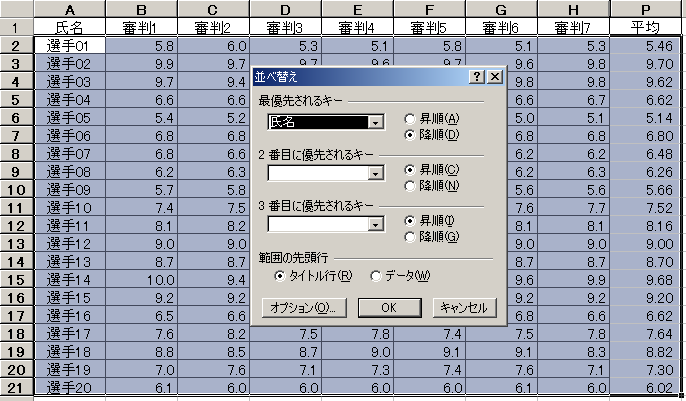Click the 審判7 header cell

pos(574,28)
